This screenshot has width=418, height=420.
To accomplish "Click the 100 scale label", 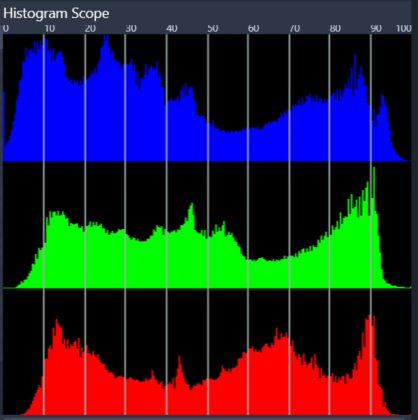I will [x=404, y=29].
